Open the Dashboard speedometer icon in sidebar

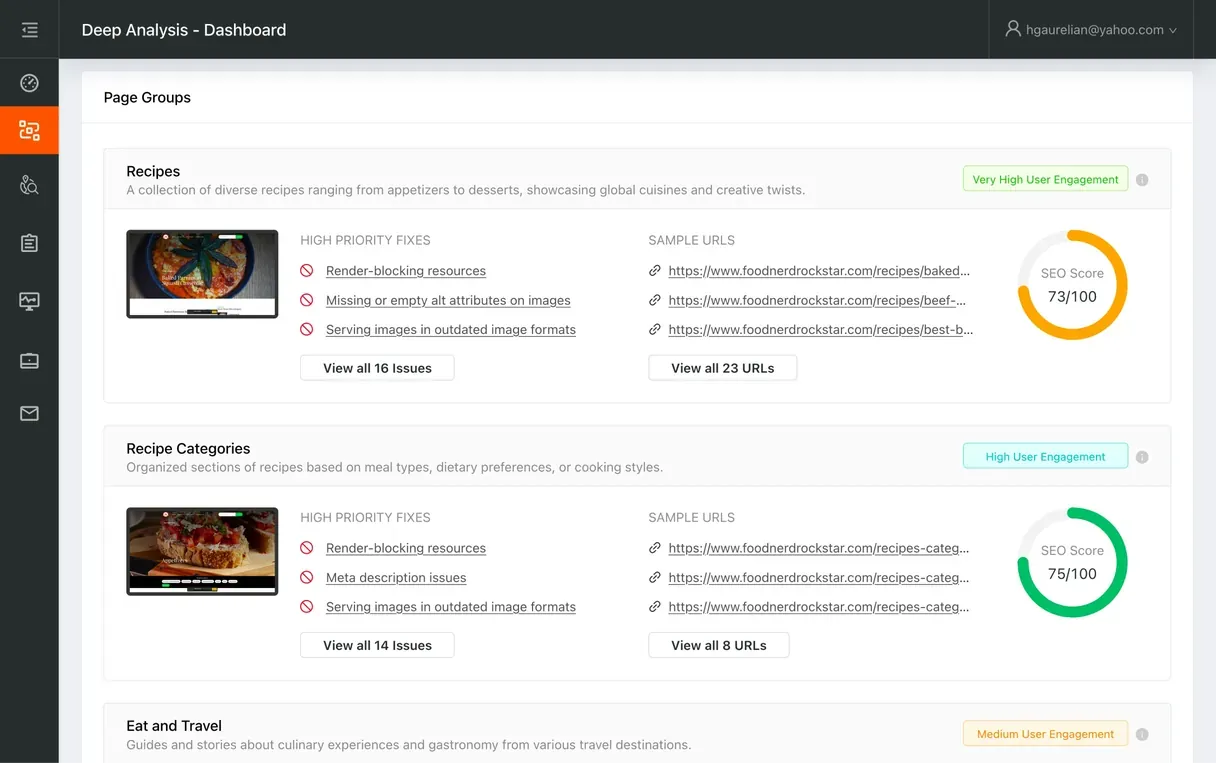(29, 82)
